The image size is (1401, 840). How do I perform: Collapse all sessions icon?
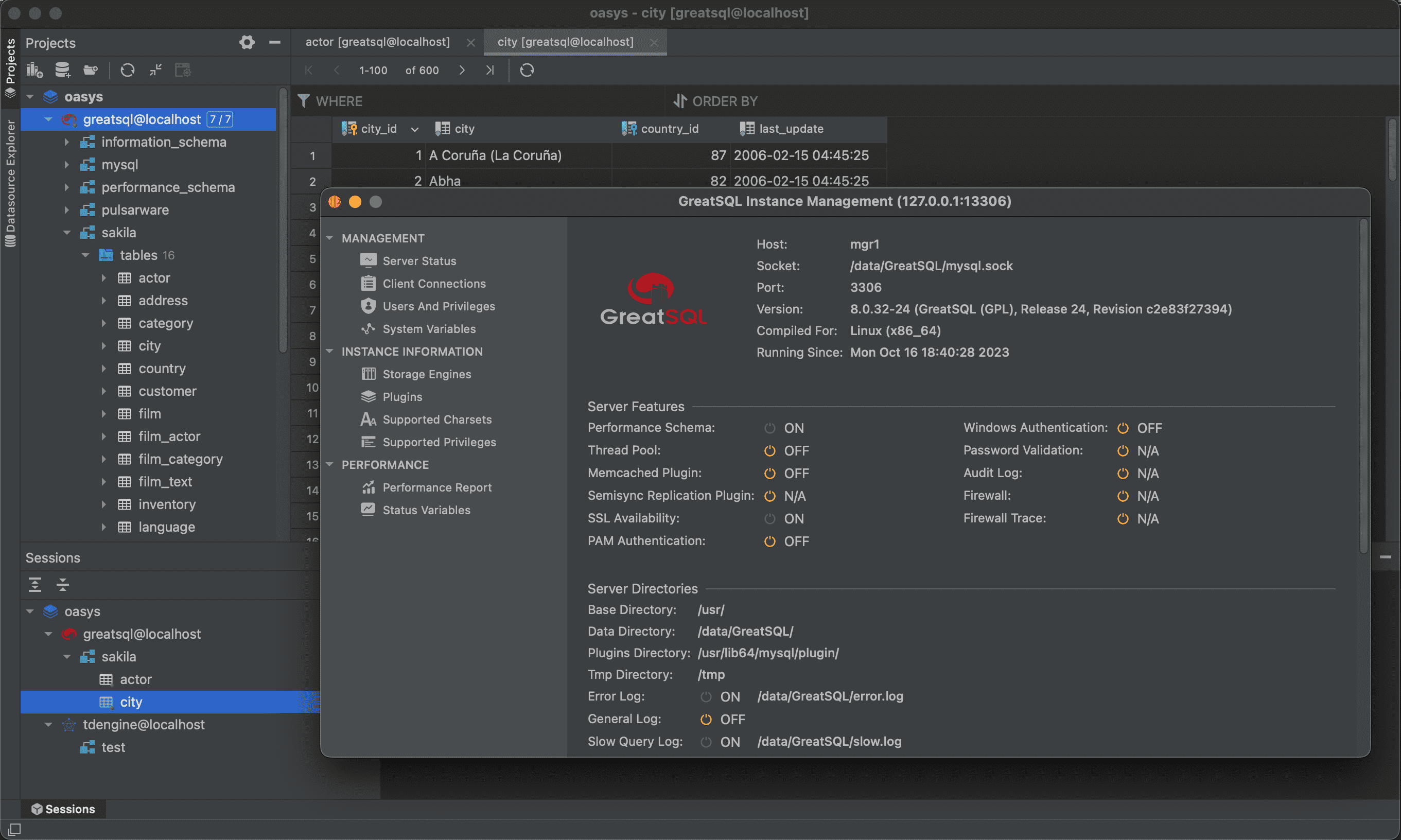point(63,585)
